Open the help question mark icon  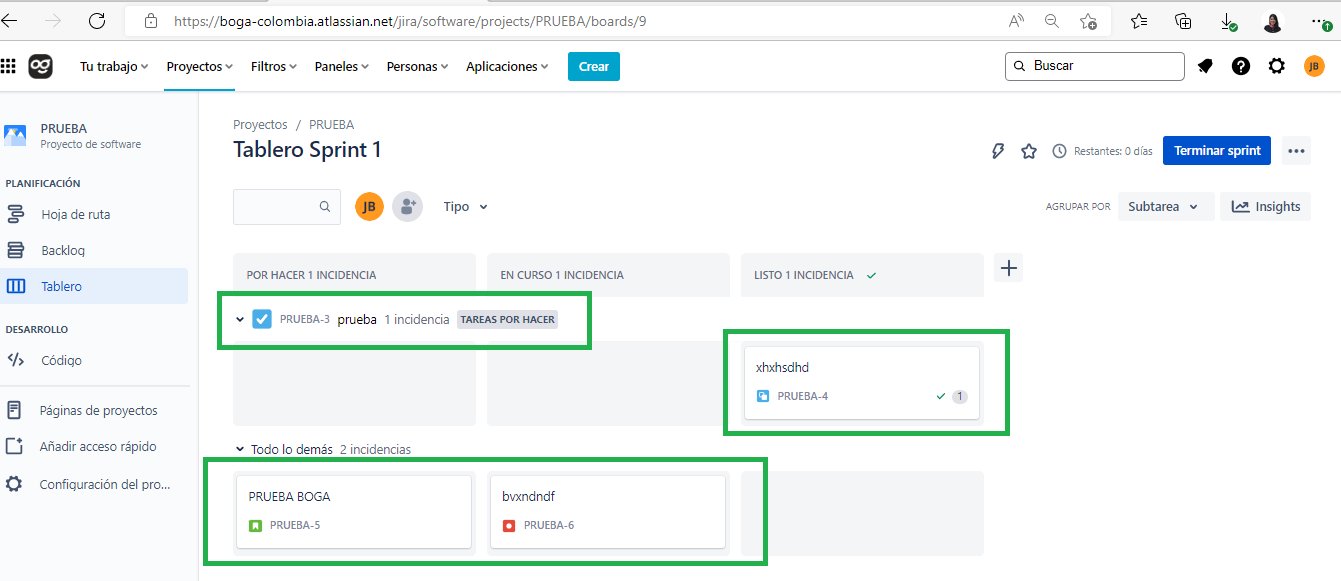(x=1241, y=66)
